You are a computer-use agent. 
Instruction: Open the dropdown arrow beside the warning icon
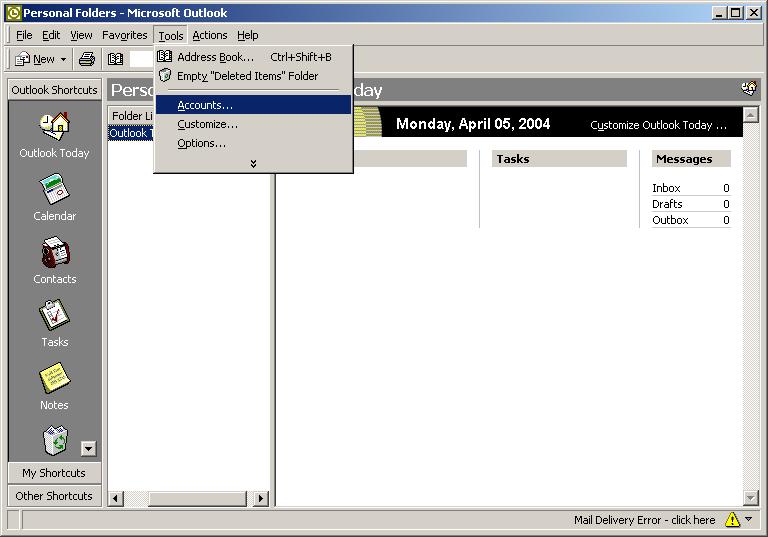[749, 520]
